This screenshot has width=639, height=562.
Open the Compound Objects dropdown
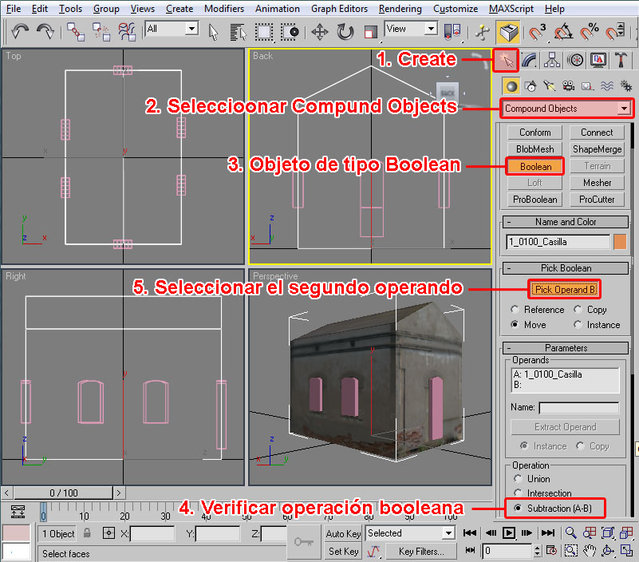566,108
